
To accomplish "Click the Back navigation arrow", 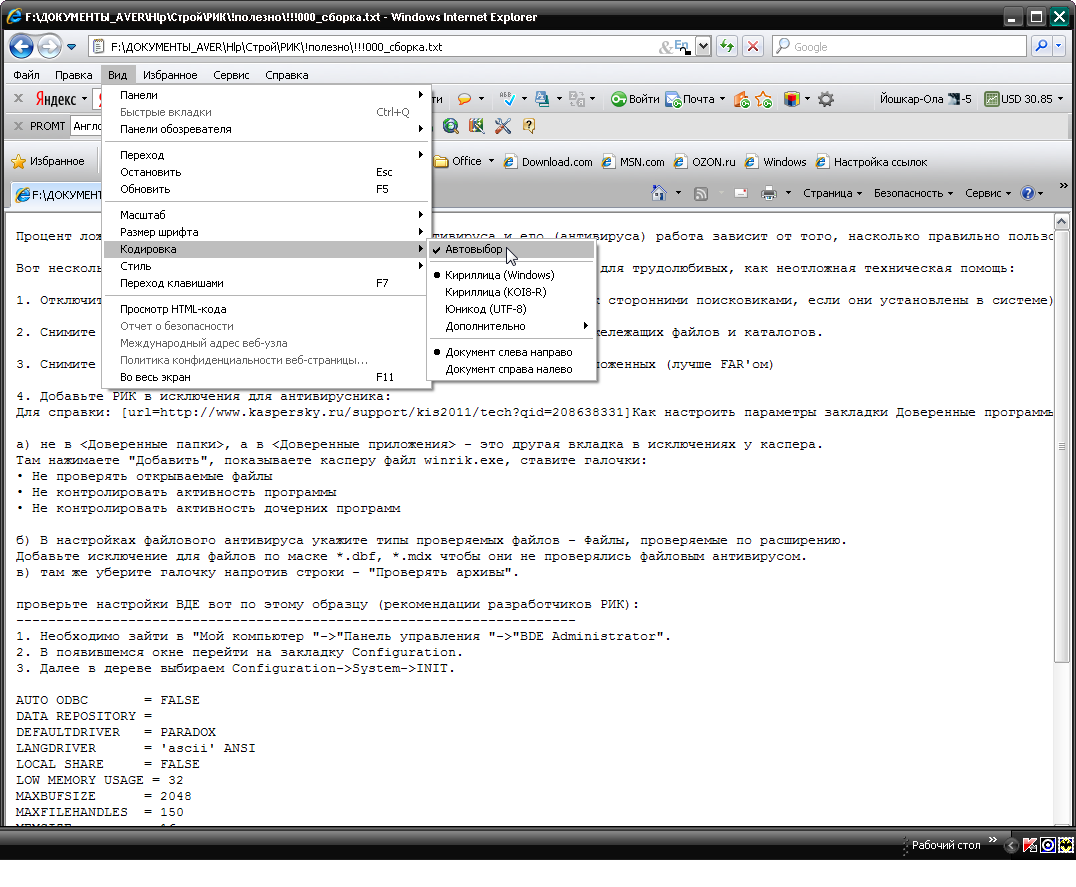I will 22,46.
